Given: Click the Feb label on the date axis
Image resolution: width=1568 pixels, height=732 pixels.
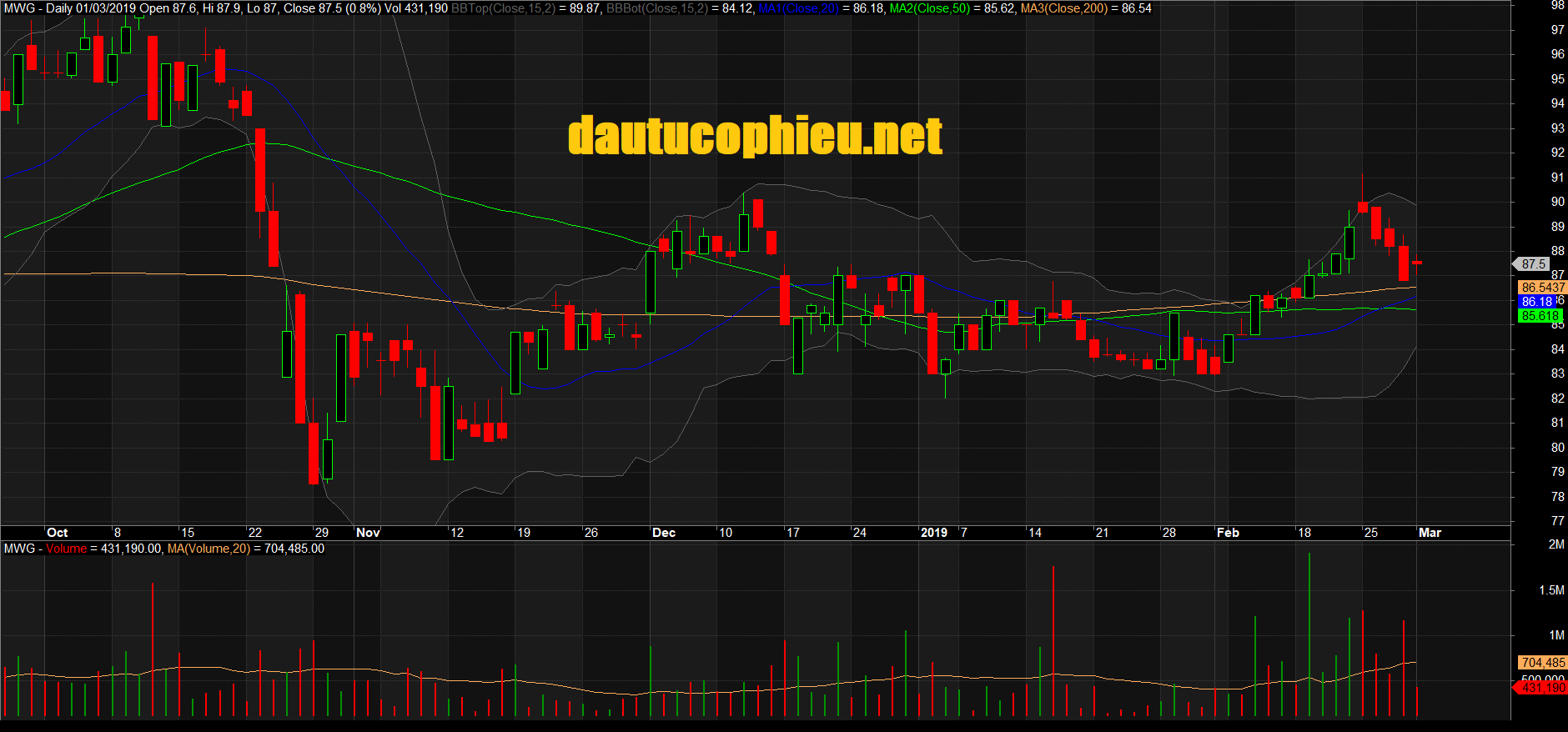Looking at the screenshot, I should coord(1228,533).
